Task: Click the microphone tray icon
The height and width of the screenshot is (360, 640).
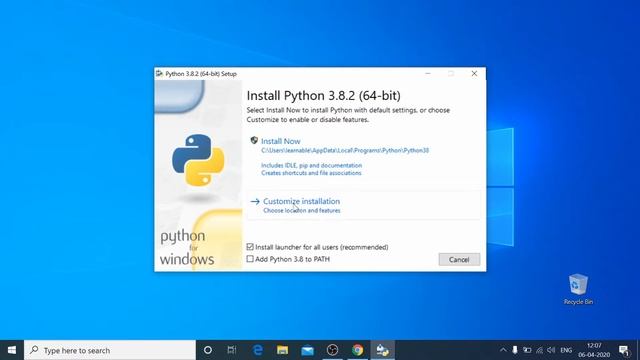Action: tap(515, 350)
